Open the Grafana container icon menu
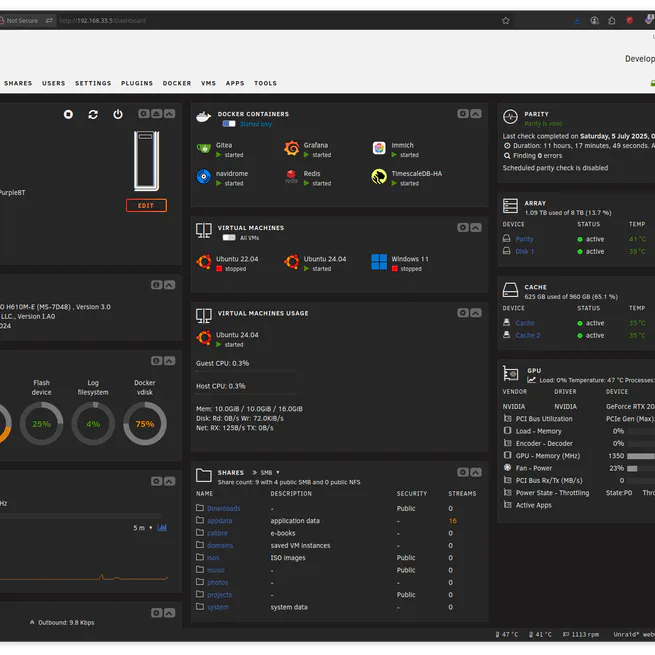Screen dimensions: 655x655 pyautogui.click(x=291, y=149)
